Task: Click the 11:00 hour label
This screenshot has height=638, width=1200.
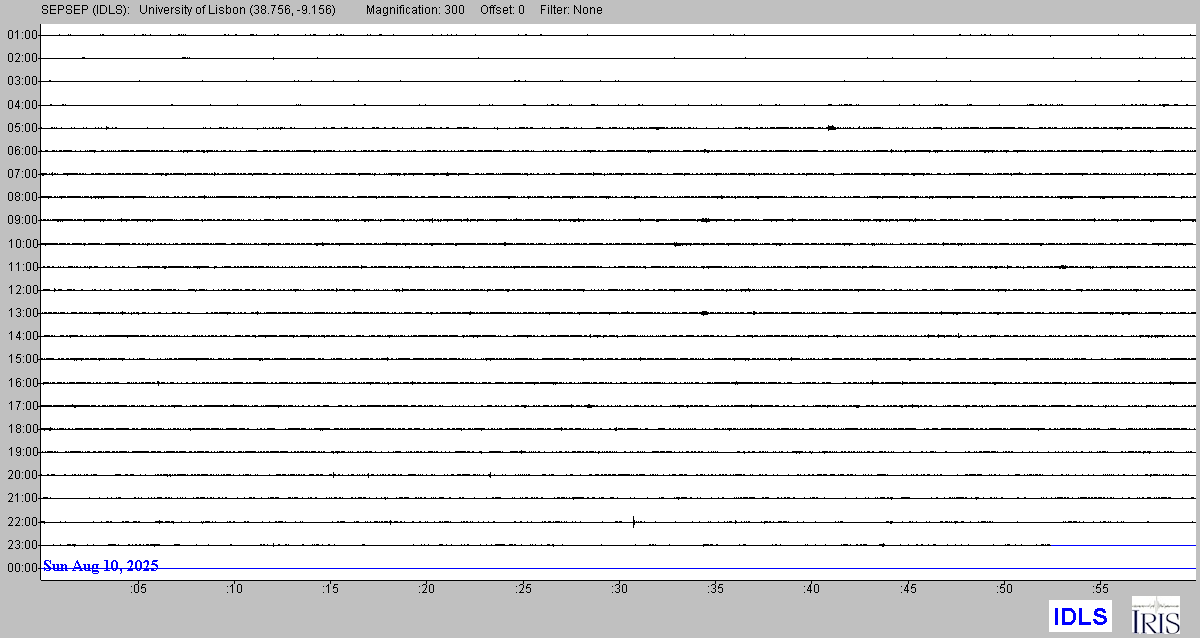Action: pos(22,267)
